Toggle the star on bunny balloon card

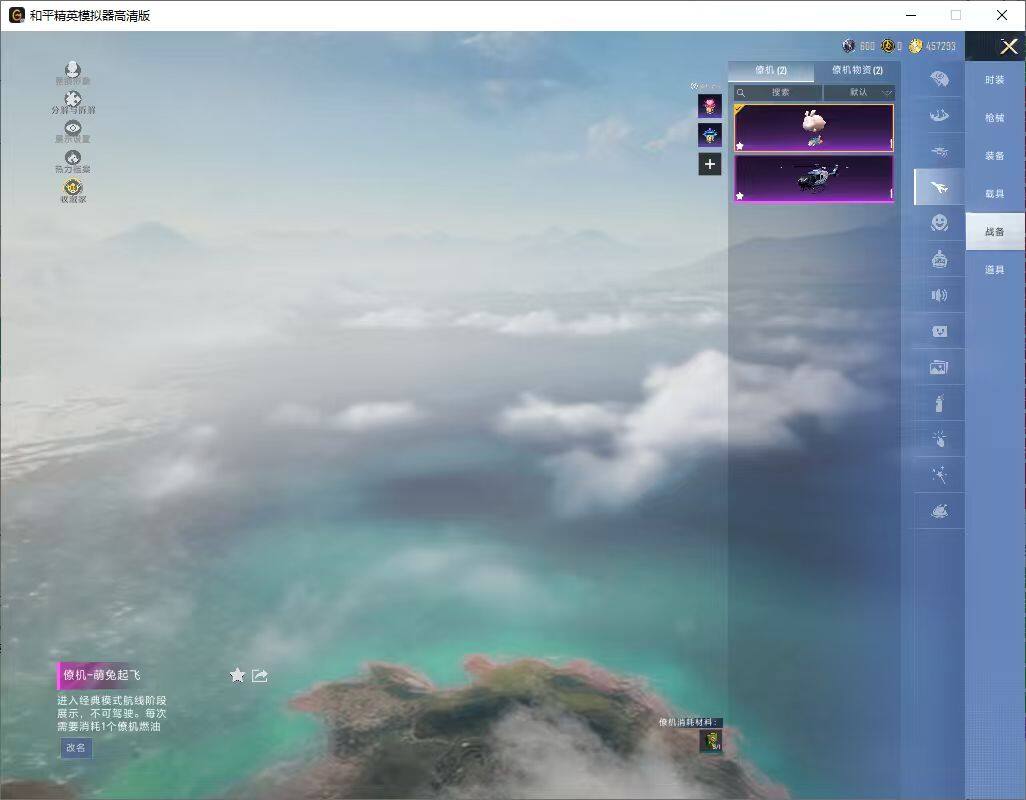point(740,146)
